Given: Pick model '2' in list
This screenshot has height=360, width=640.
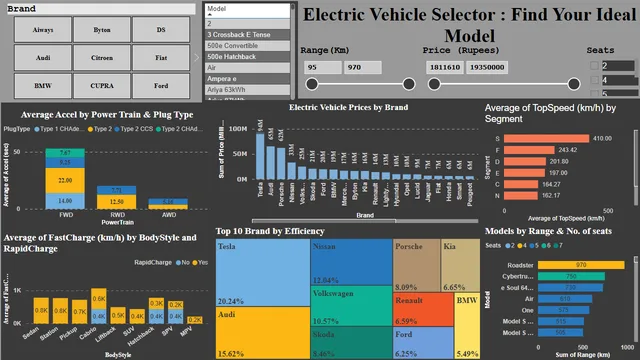Looking at the screenshot, I should tap(247, 24).
